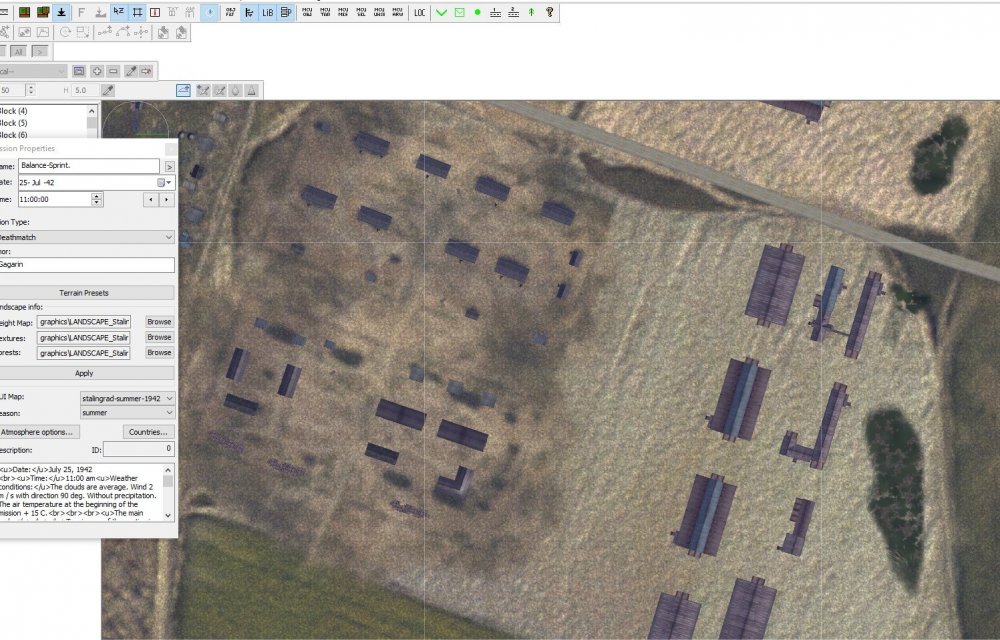The image size is (1000, 640).
Task: Step time forward with right arrow button
Action: [166, 200]
